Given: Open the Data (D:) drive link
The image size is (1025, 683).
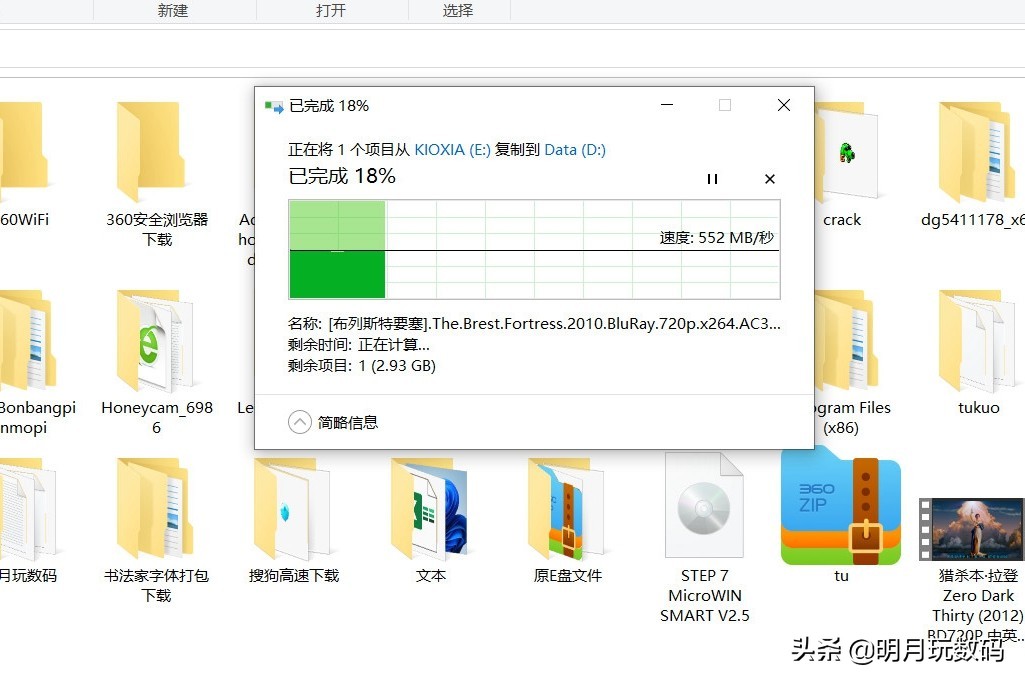Looking at the screenshot, I should click(x=574, y=149).
